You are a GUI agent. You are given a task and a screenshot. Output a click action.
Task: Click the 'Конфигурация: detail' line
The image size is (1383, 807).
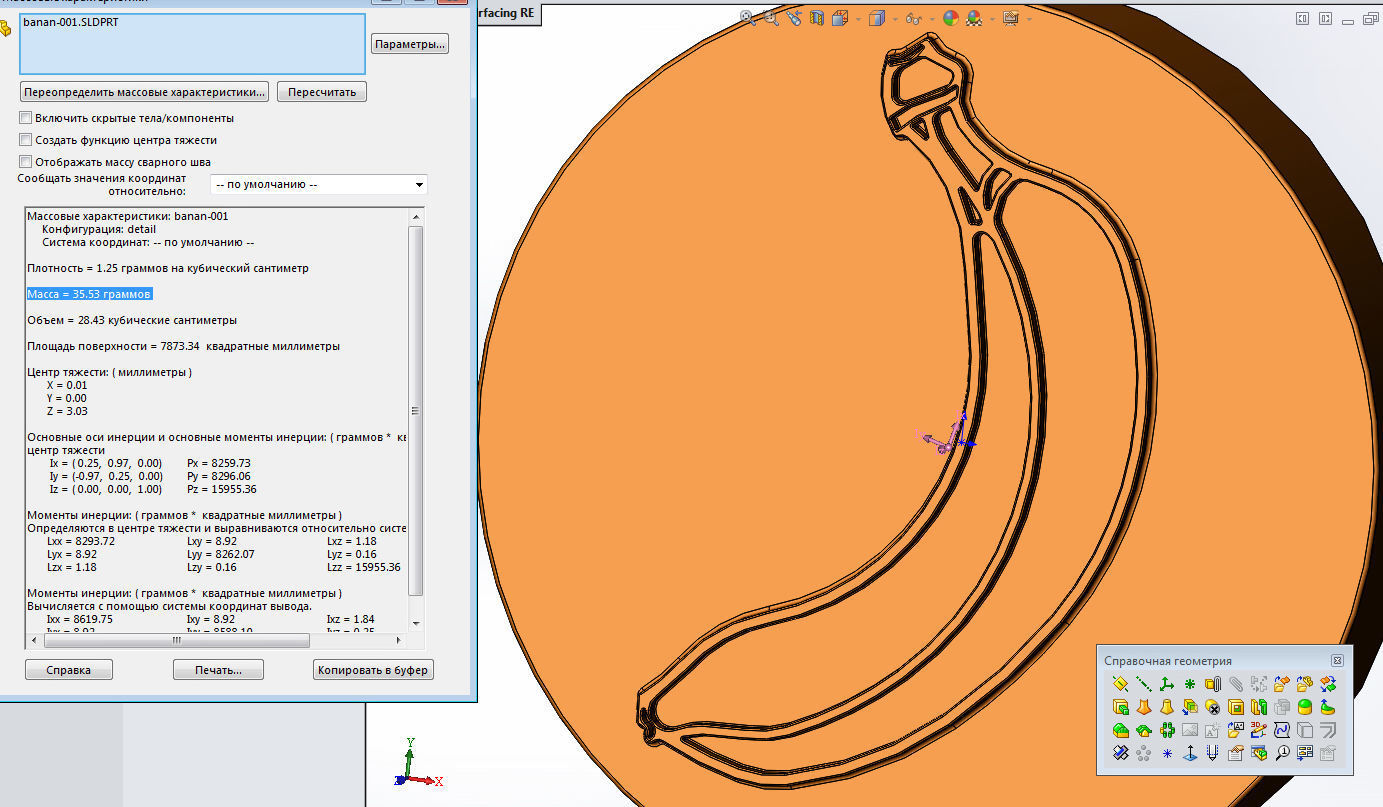tap(99, 229)
